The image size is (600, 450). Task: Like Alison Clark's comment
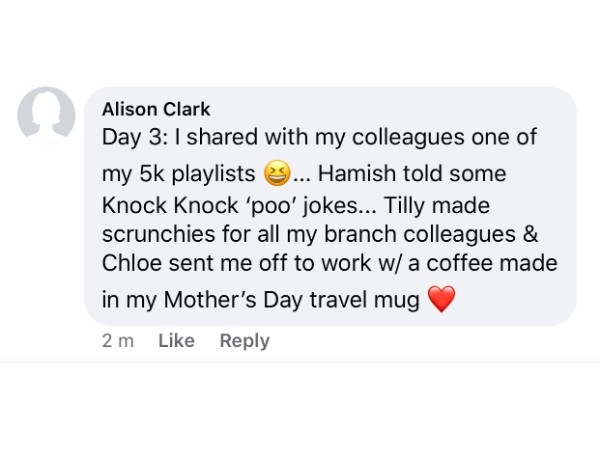176,340
